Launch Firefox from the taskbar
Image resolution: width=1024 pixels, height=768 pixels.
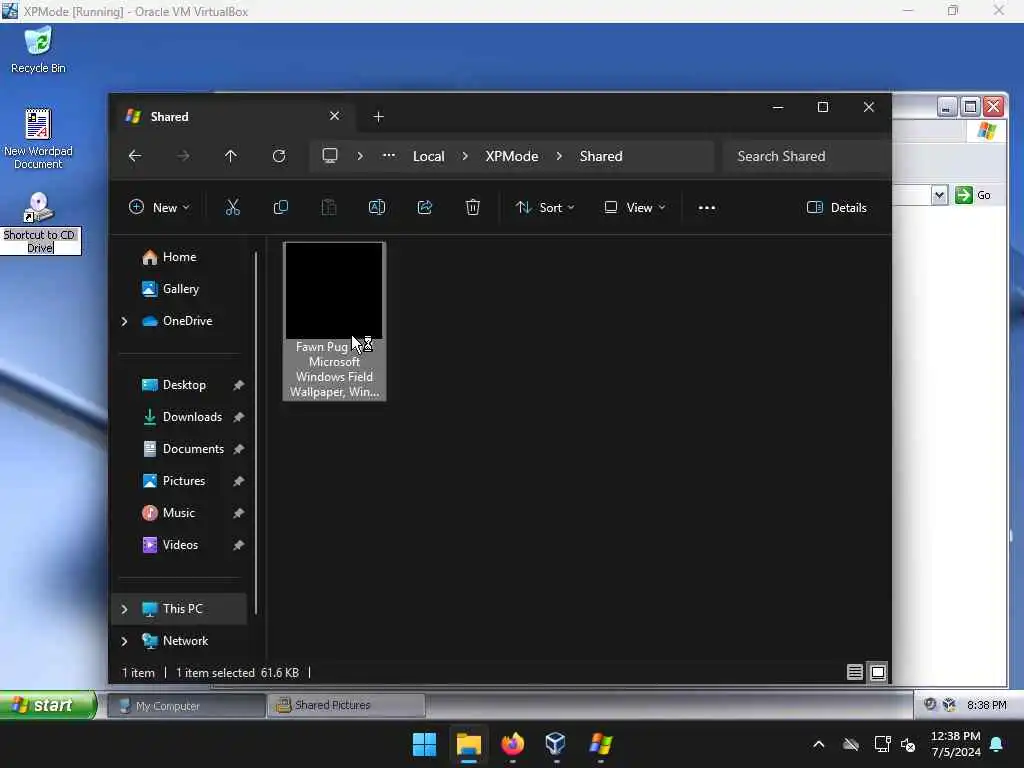click(513, 744)
